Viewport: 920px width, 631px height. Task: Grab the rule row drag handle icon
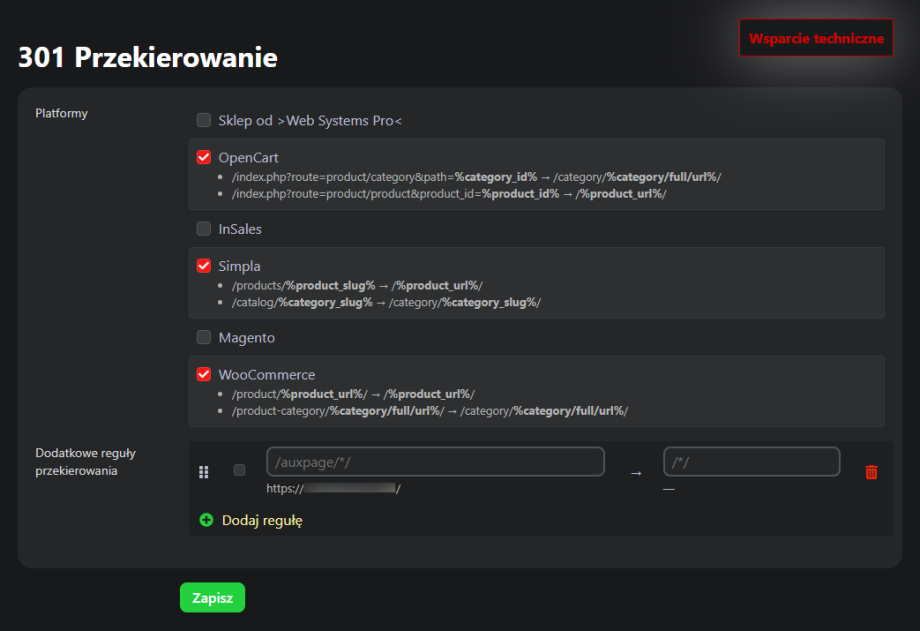pyautogui.click(x=204, y=472)
